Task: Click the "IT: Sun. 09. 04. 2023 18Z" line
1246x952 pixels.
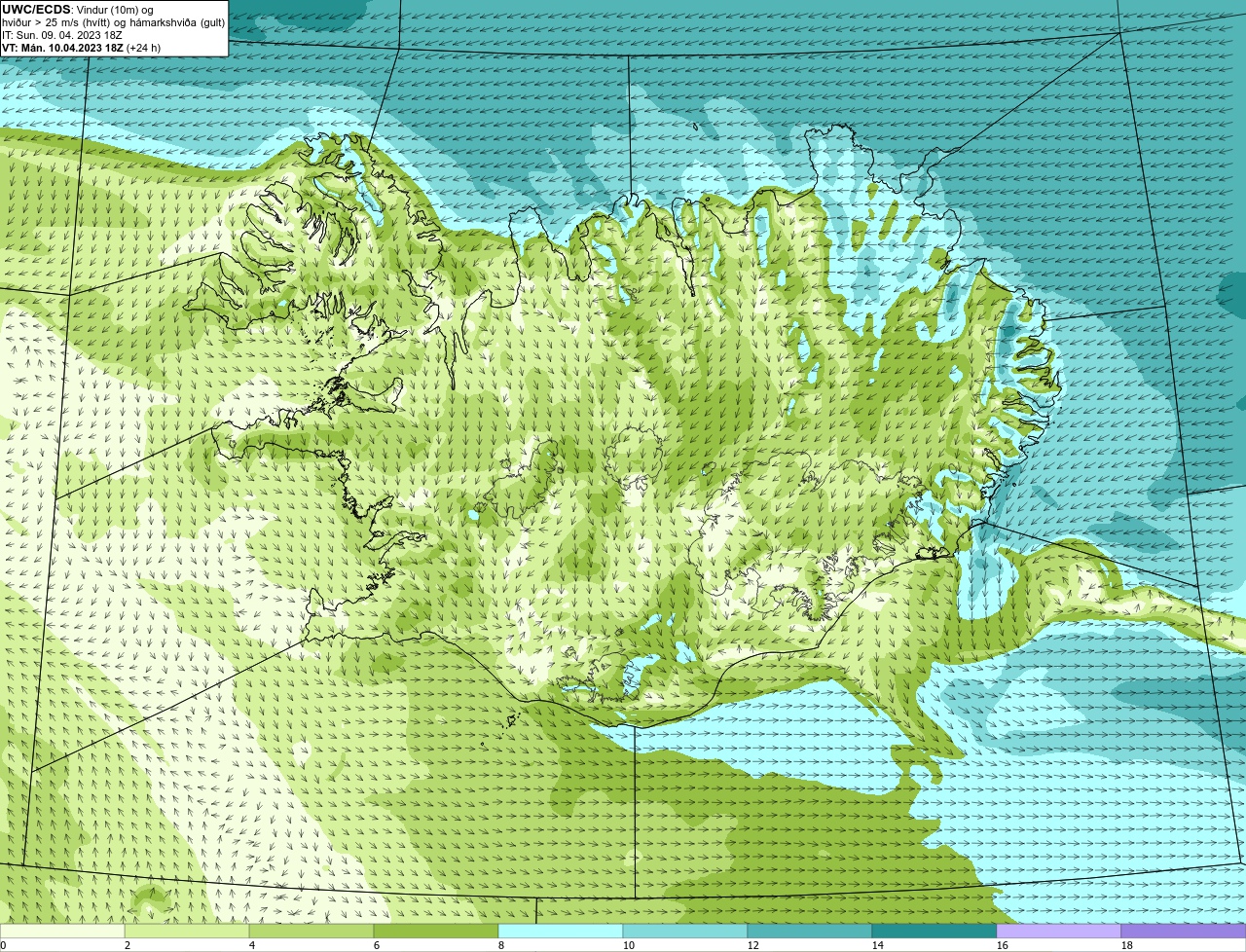Action: [62, 35]
